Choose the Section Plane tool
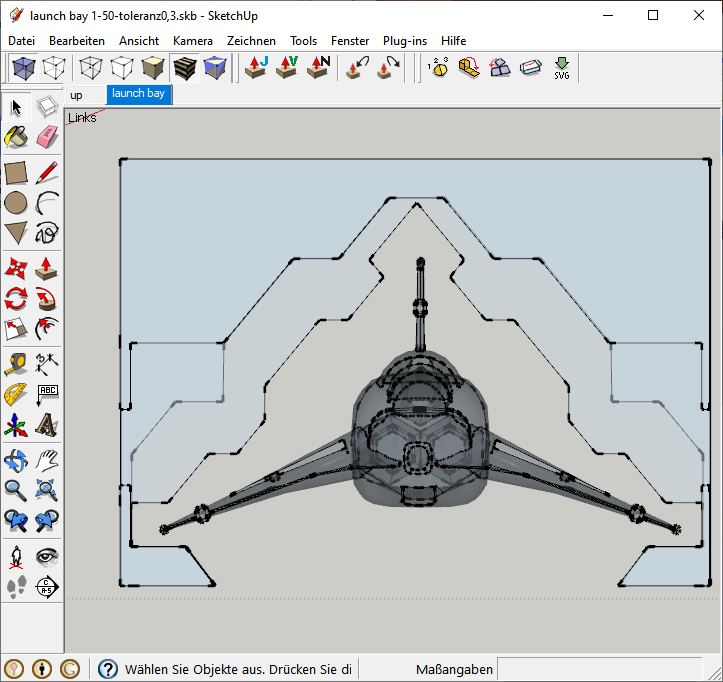 click(x=47, y=587)
